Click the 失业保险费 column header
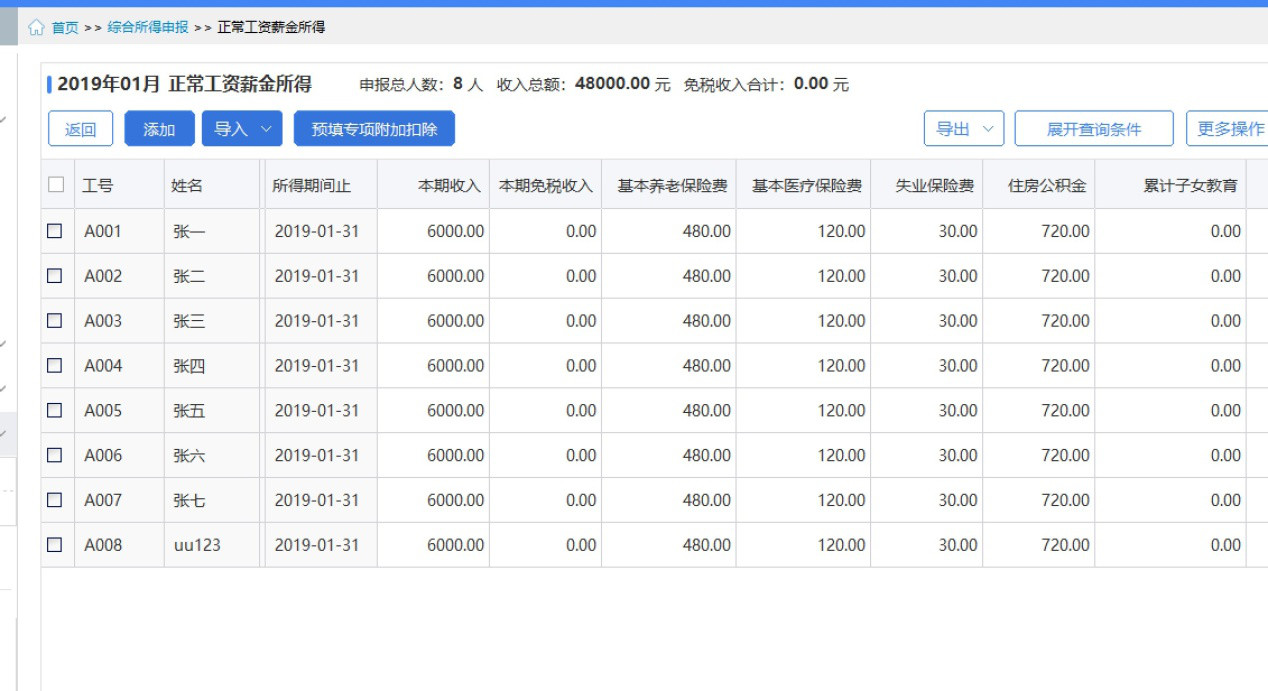Image resolution: width=1268 pixels, height=691 pixels. tap(926, 185)
